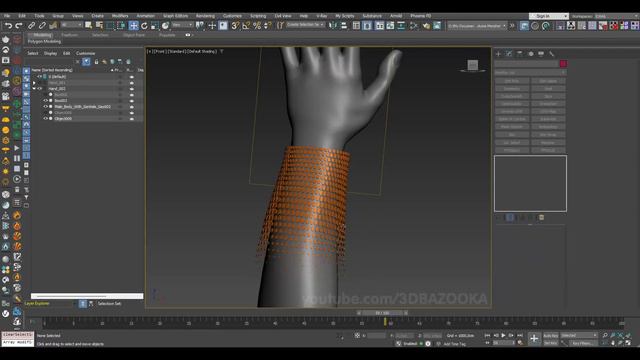Image resolution: width=640 pixels, height=360 pixels.
Task: Open the Sign In dropdown
Action: [x=548, y=16]
